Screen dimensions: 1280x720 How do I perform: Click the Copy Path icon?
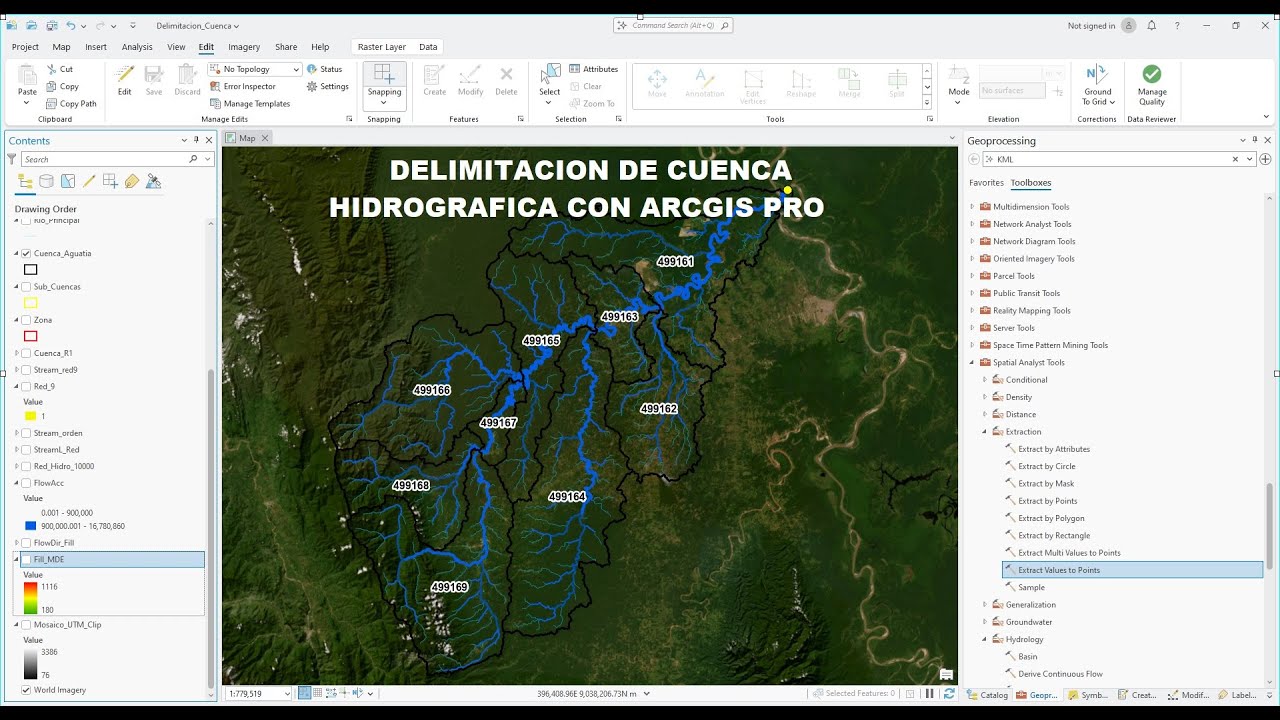[52, 103]
